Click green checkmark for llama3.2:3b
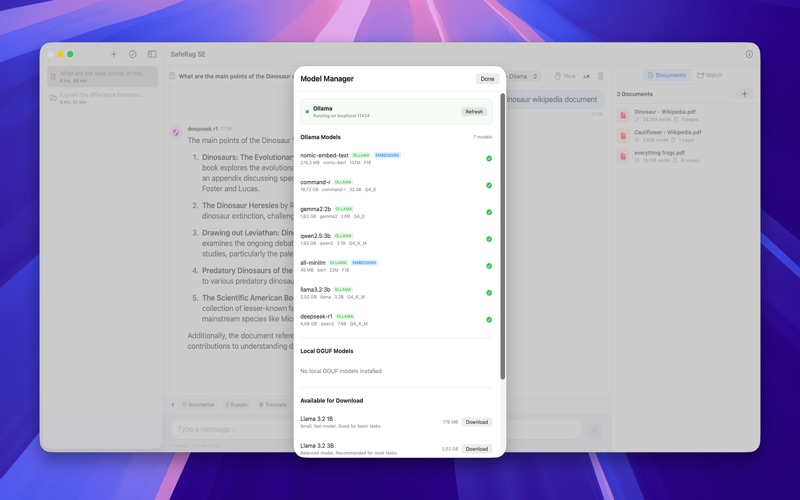 [489, 293]
